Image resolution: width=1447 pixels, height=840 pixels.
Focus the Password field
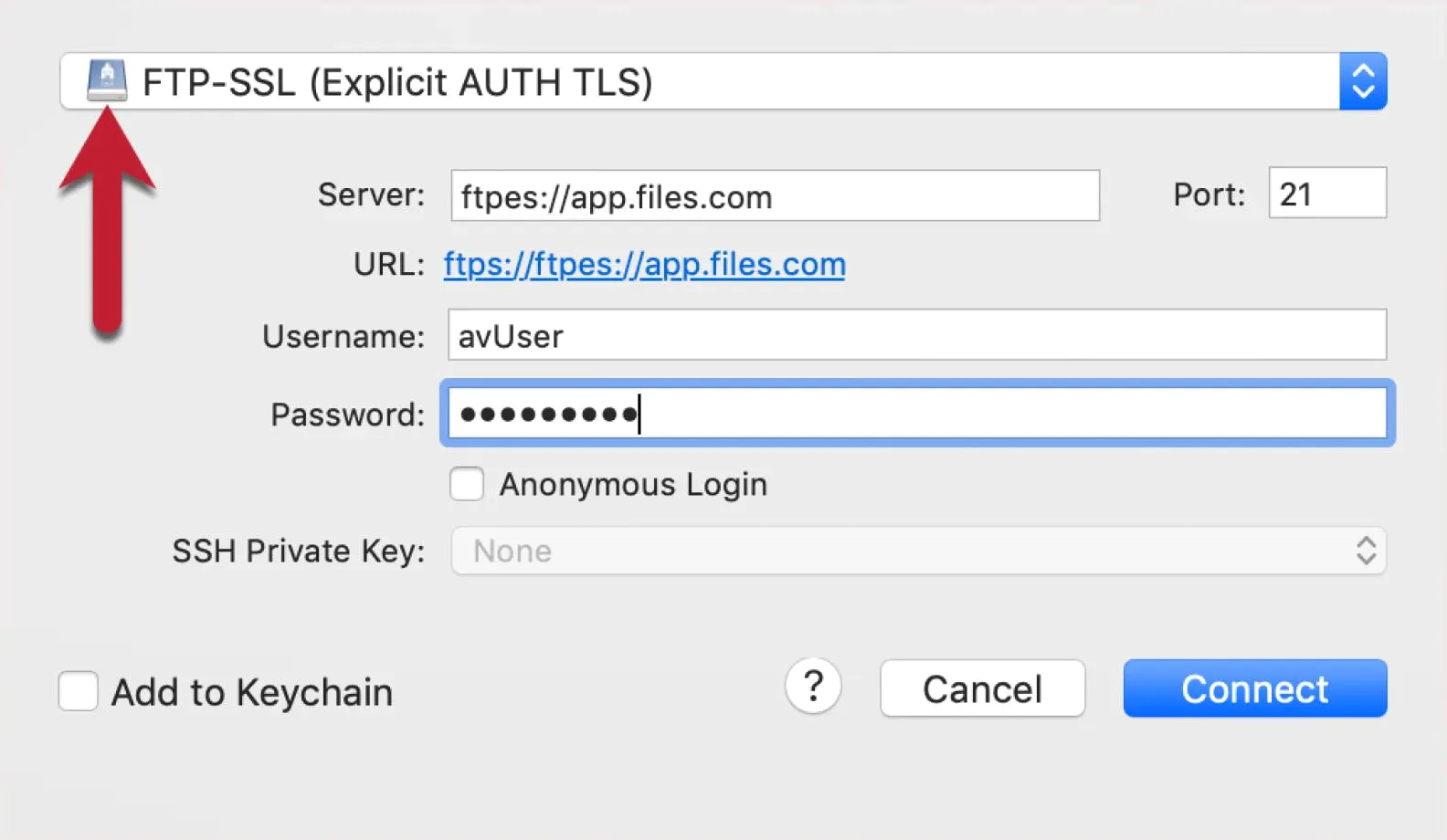pos(917,414)
